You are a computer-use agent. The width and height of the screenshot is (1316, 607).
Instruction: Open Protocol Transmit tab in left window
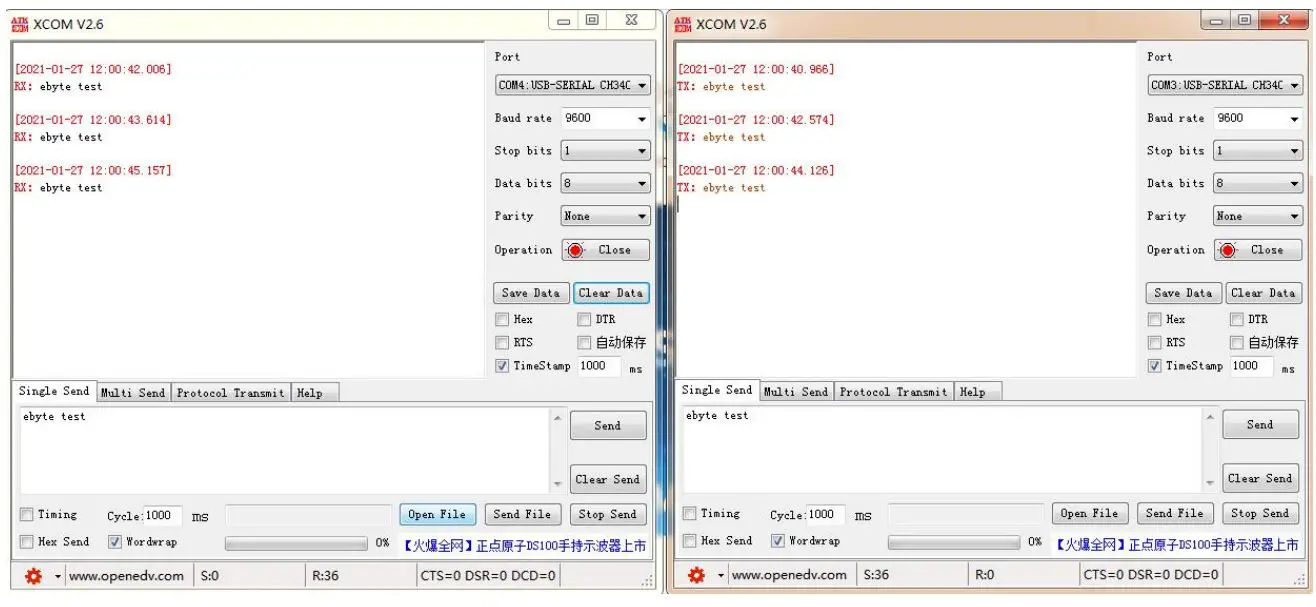pyautogui.click(x=231, y=393)
